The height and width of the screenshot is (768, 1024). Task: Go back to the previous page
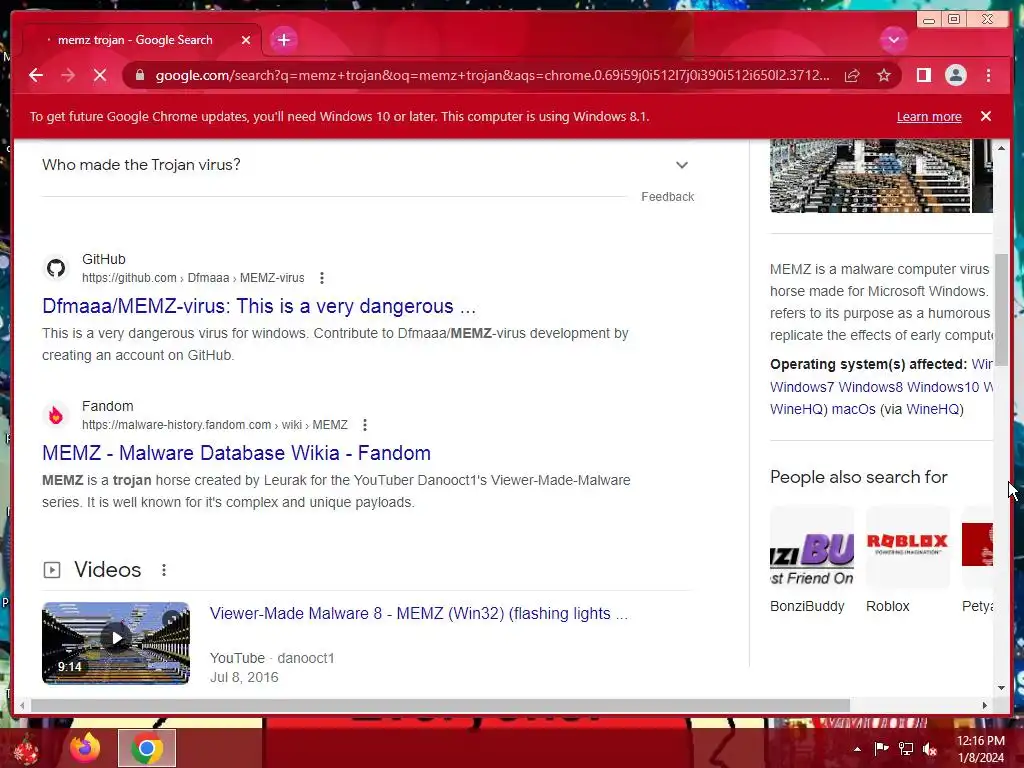pyautogui.click(x=36, y=75)
